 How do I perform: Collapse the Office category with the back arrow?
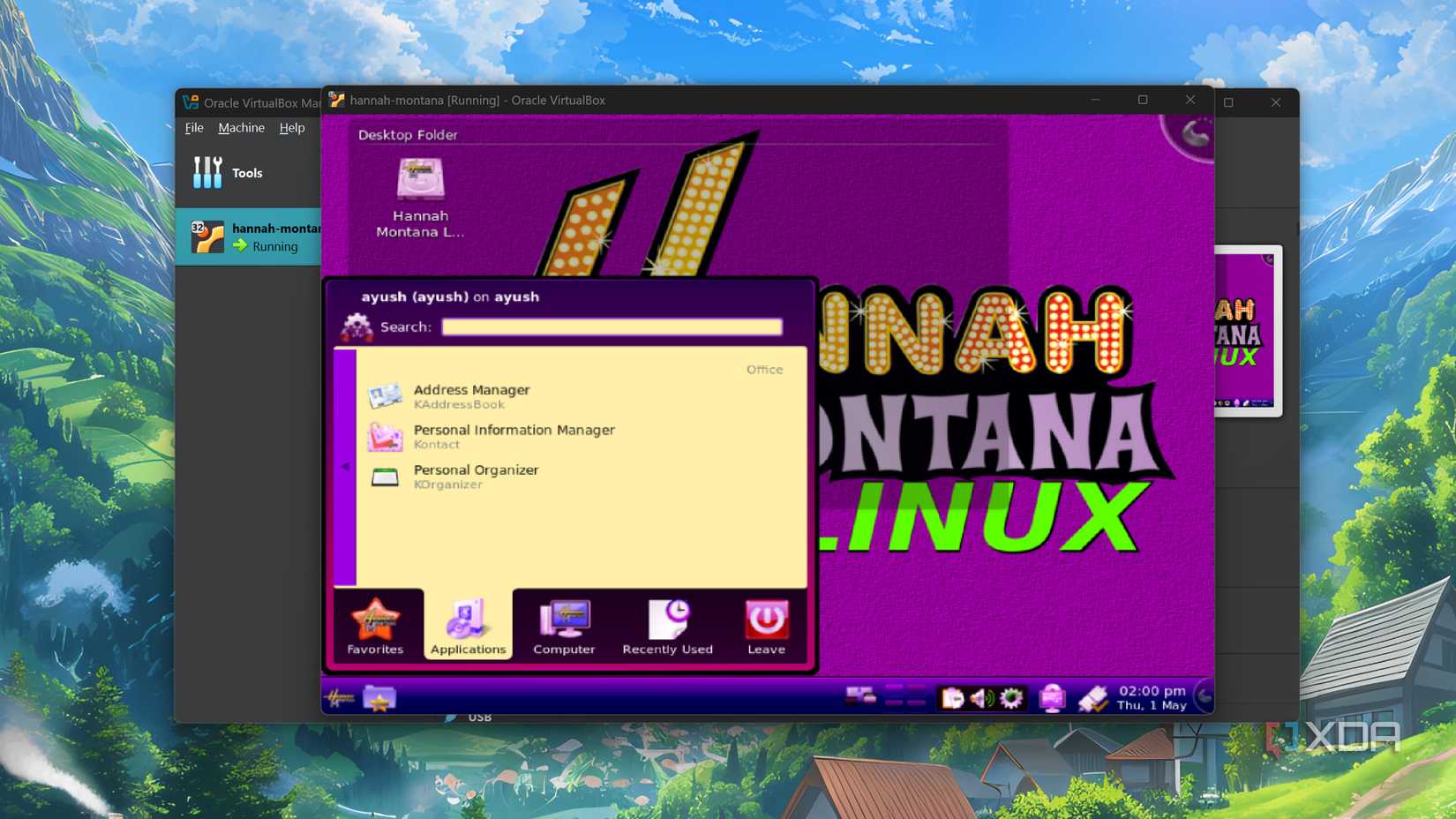(x=345, y=466)
